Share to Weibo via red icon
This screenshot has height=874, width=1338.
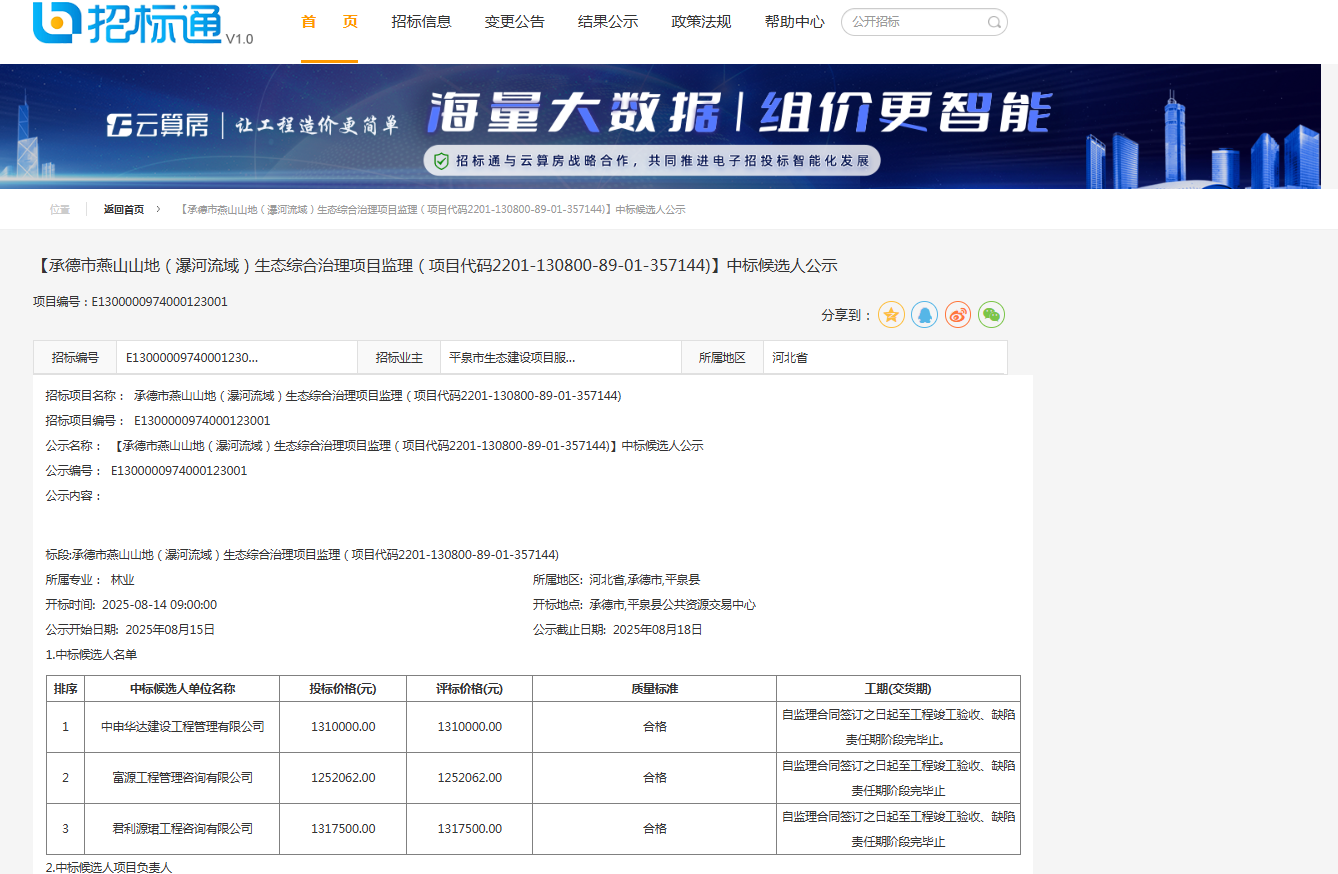pyautogui.click(x=958, y=315)
